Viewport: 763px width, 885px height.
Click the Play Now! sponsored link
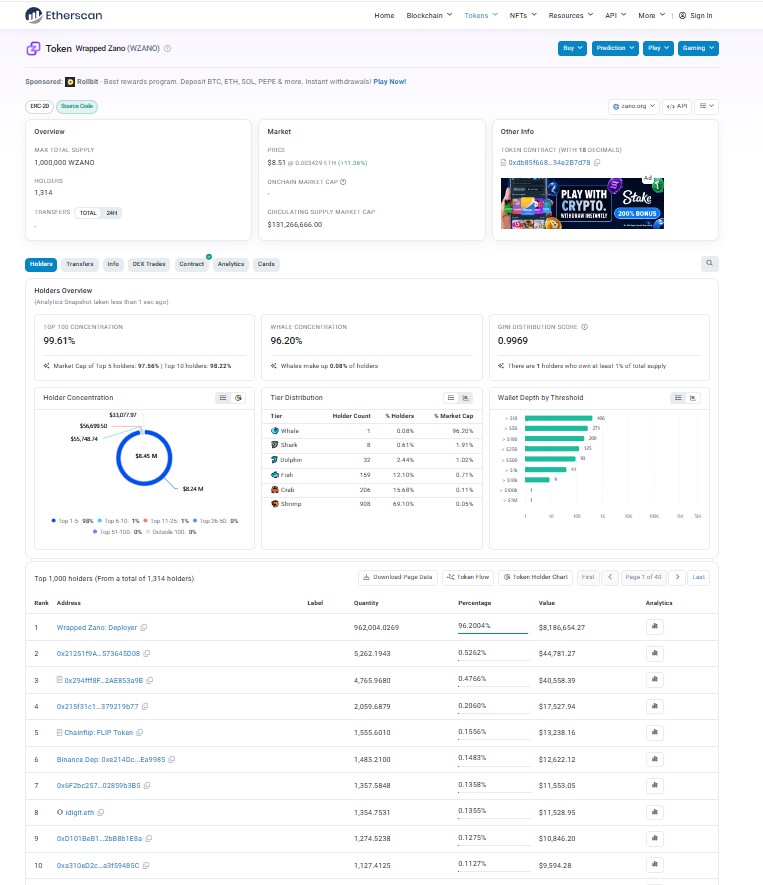(x=389, y=82)
